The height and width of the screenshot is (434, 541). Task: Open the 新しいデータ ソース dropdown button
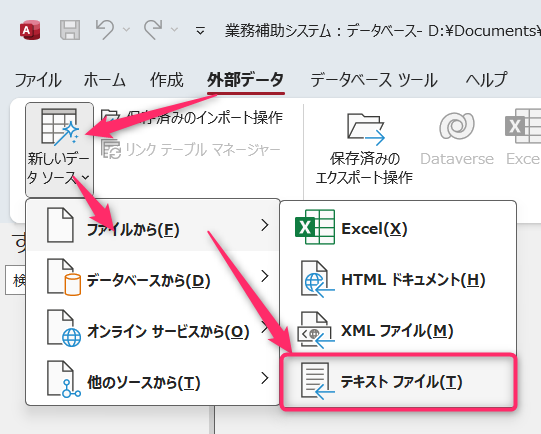click(59, 149)
